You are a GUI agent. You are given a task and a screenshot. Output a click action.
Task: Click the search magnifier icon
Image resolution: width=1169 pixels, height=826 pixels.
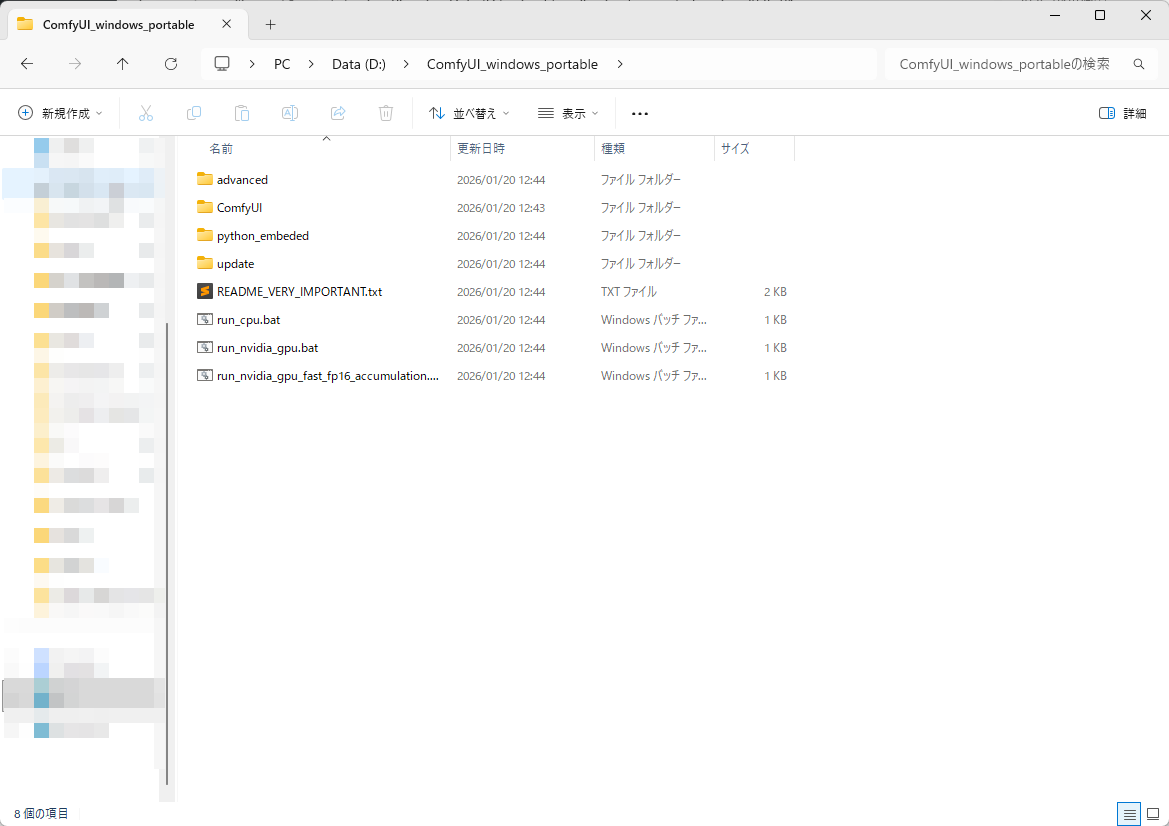pos(1138,64)
